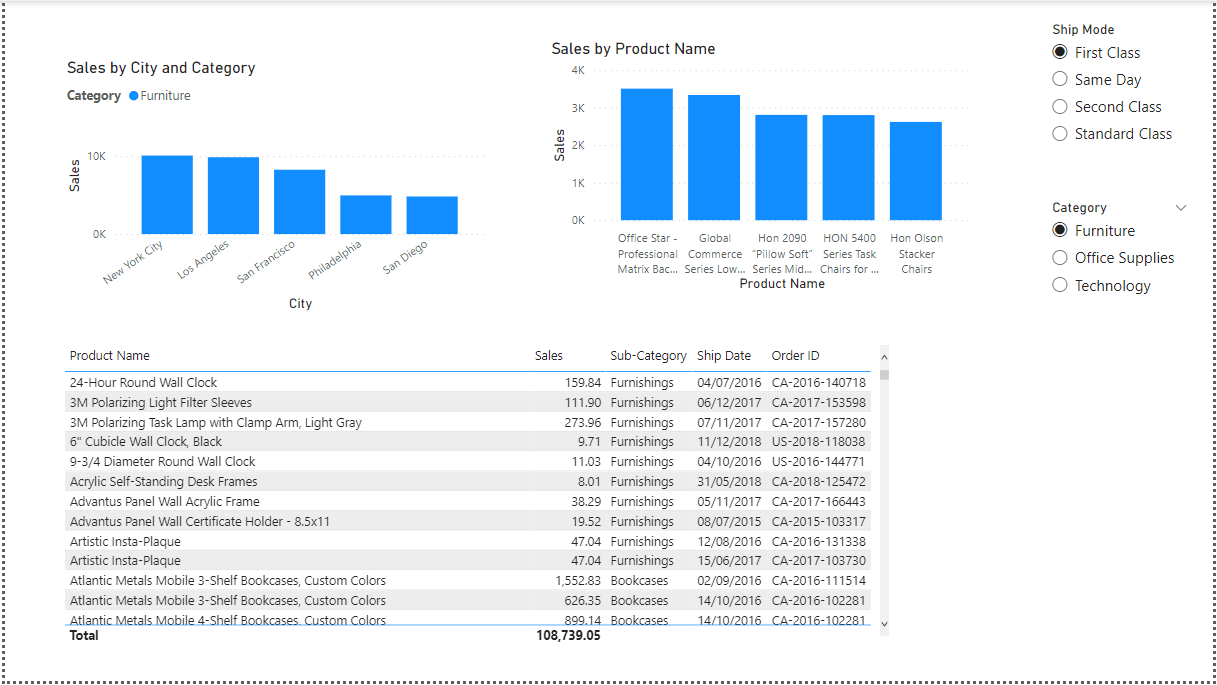1217x685 pixels.
Task: Click the Hon 2090 Pillow Soft bar
Action: click(781, 168)
